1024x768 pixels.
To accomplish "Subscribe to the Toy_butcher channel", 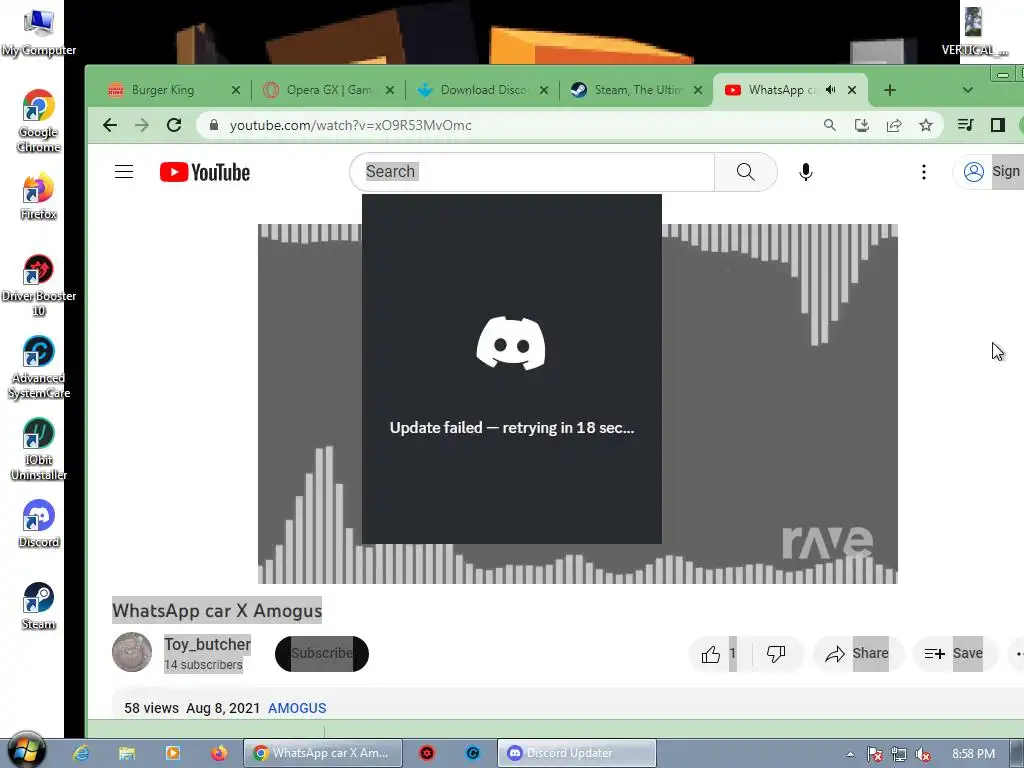I will (321, 653).
